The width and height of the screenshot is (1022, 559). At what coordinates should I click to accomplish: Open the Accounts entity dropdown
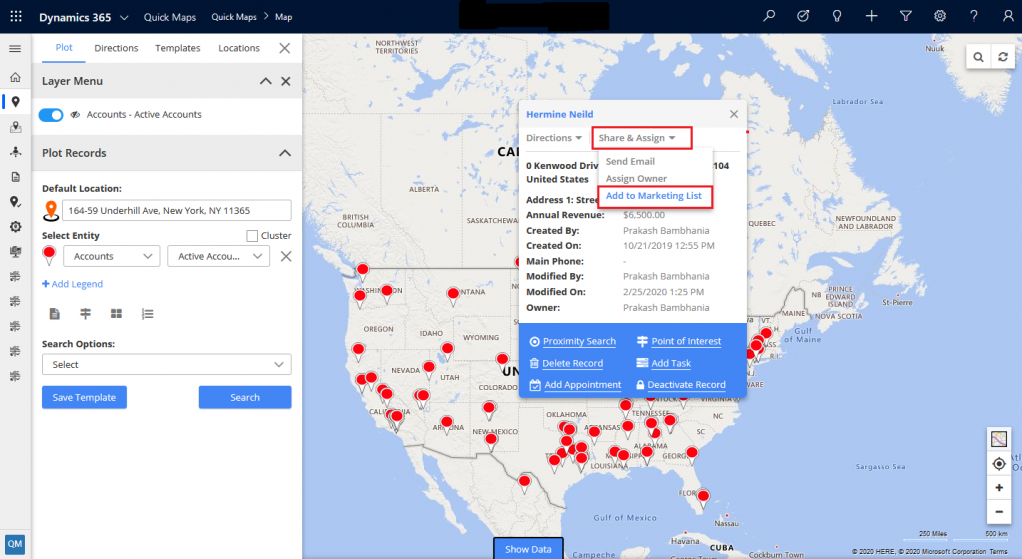112,256
